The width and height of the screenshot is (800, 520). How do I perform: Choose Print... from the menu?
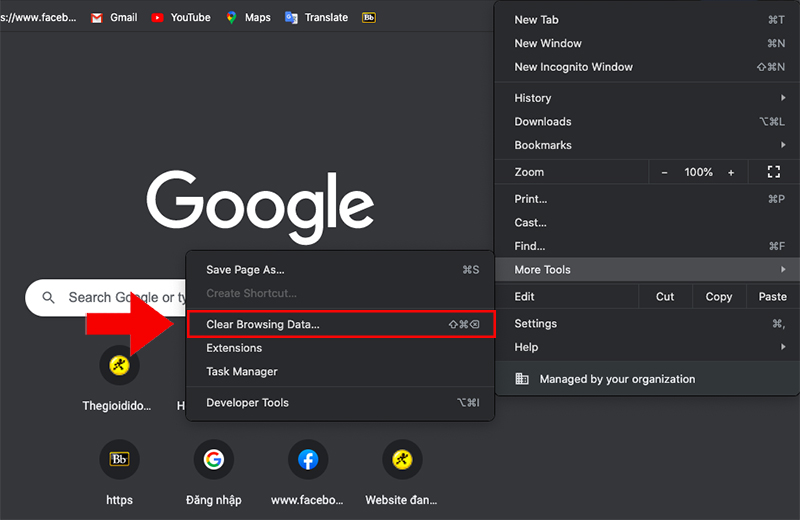647,199
